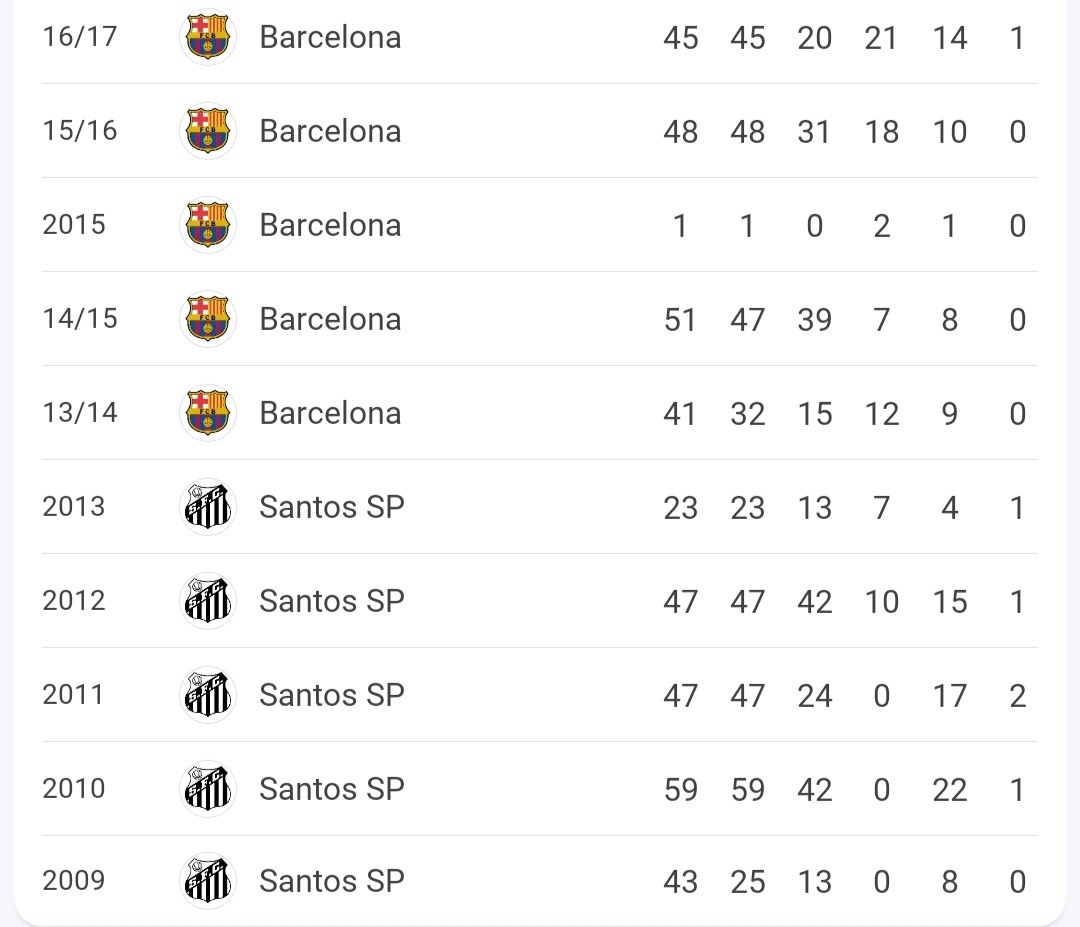1080x927 pixels.
Task: Click the 22 value in the 2010 row
Action: point(950,789)
